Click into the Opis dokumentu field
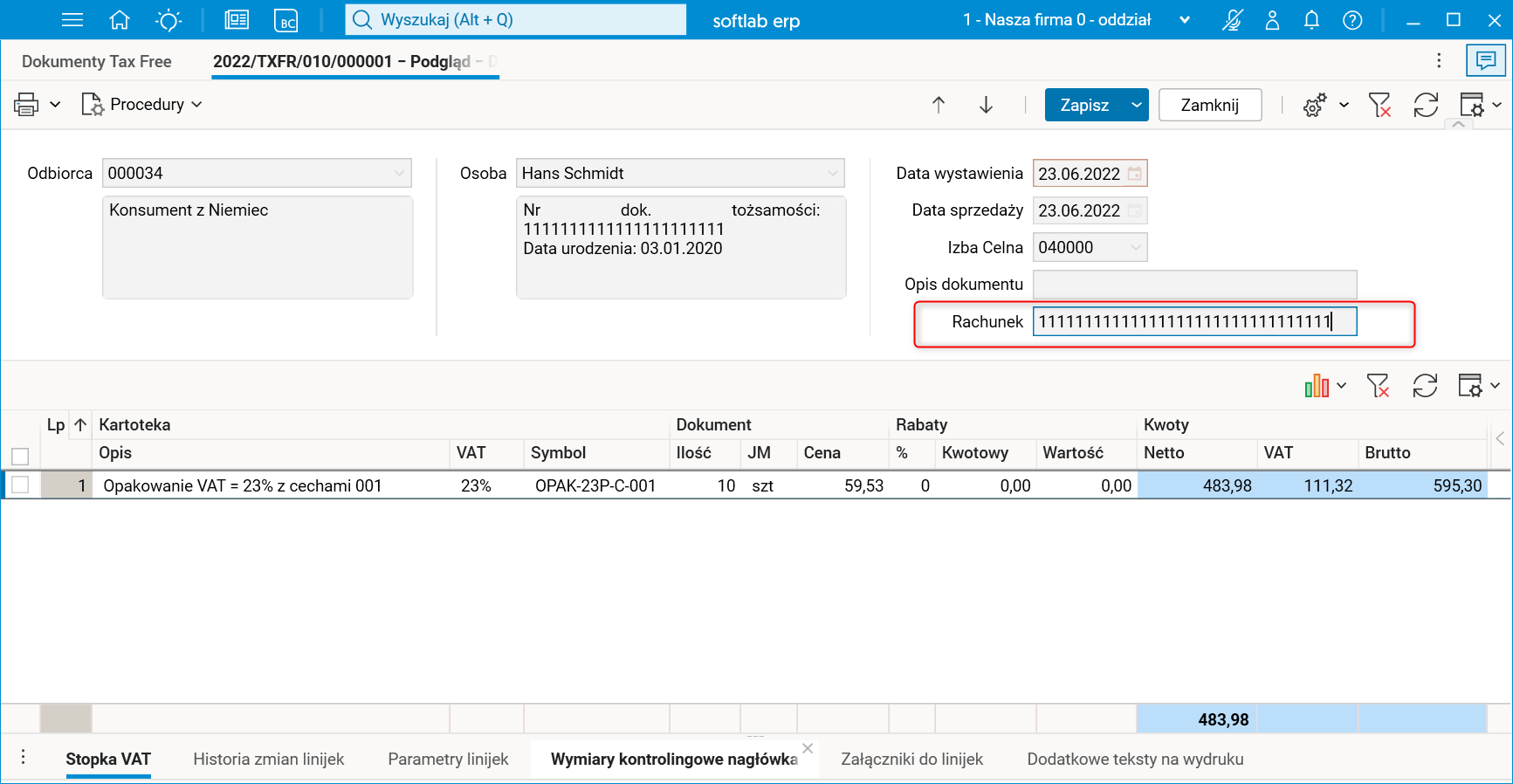 (1194, 284)
